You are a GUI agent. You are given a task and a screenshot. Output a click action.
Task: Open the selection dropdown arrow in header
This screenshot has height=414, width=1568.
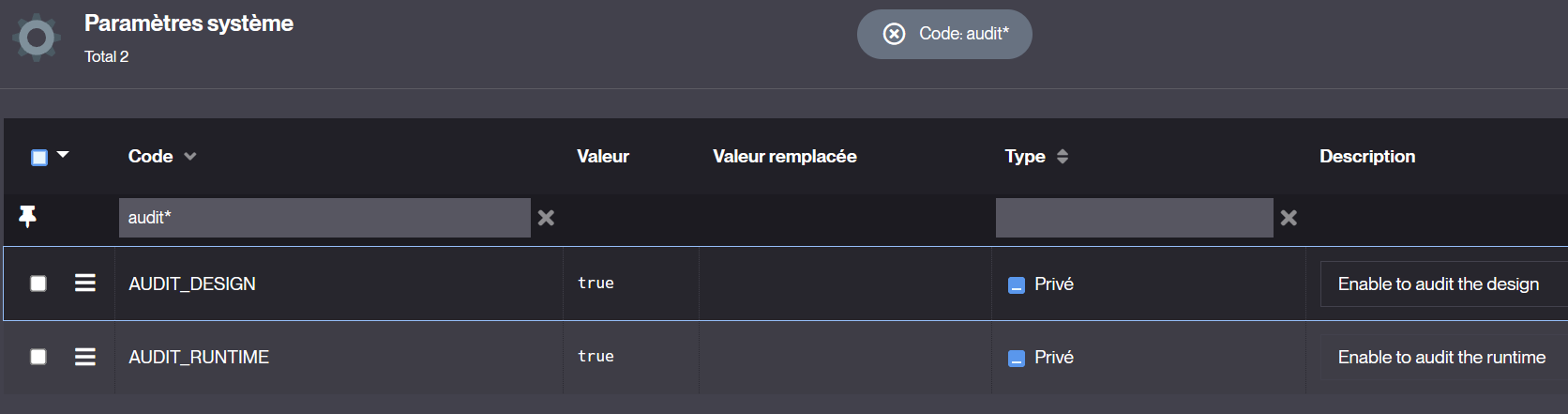pyautogui.click(x=63, y=155)
